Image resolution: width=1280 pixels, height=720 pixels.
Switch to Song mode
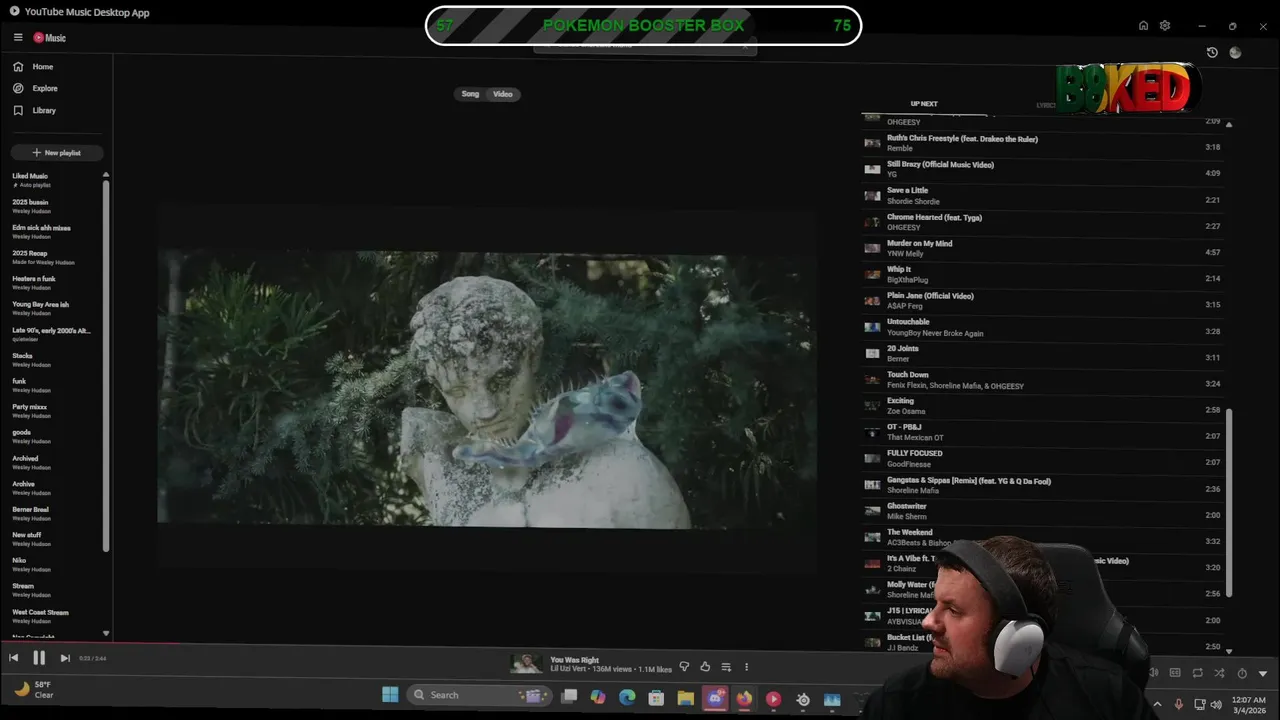click(470, 94)
